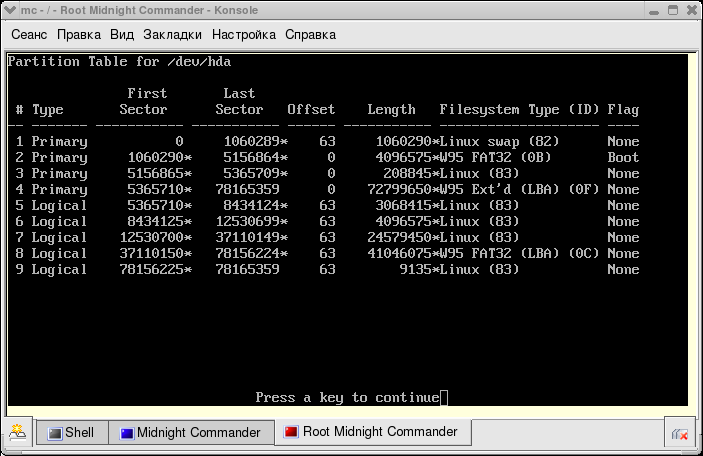The height and width of the screenshot is (456, 703).
Task: Click the new session icon in tab bar
Action: coord(17,433)
